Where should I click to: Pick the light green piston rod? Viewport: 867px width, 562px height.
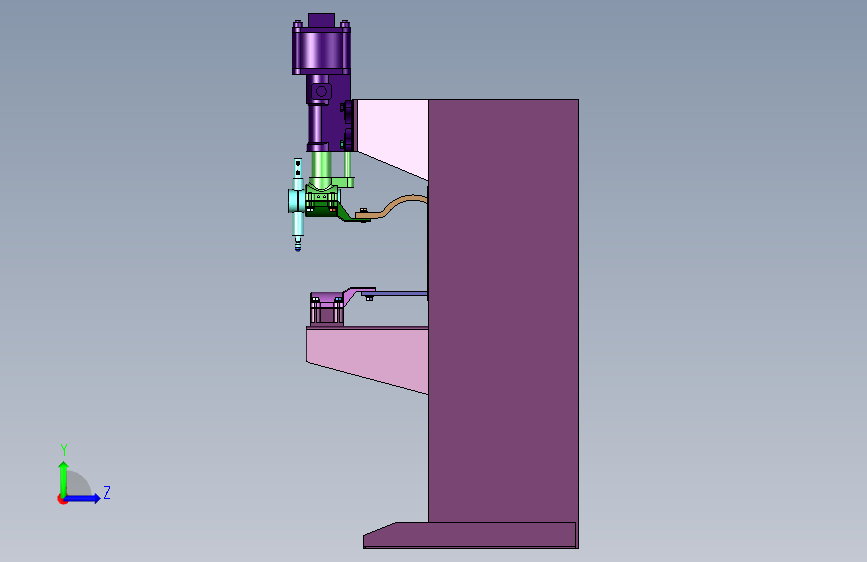click(x=321, y=164)
